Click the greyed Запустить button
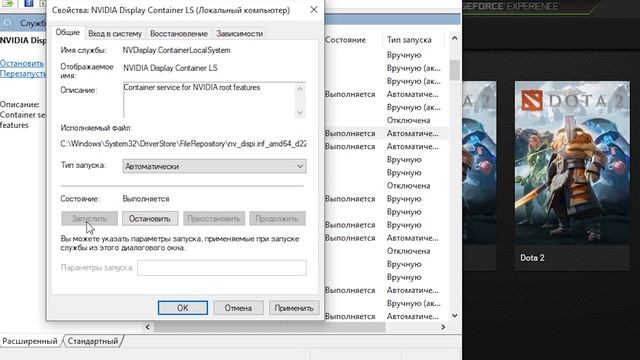Image resolution: width=640 pixels, height=360 pixels. coord(89,219)
